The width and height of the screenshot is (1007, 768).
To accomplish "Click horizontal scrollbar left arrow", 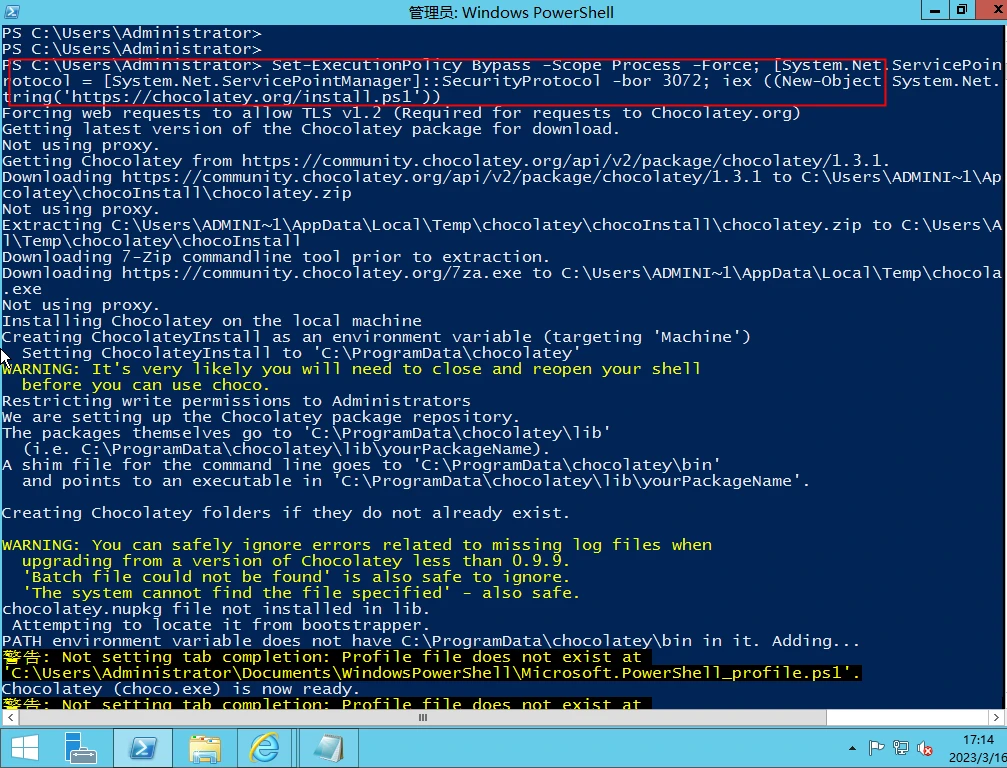I will (10, 717).
